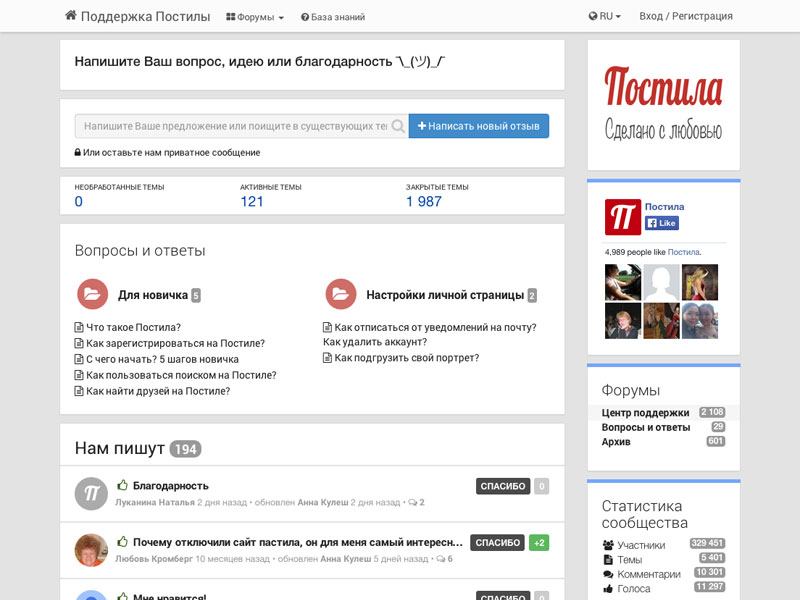
Task: Open the Настройки личной страницы folder icon
Action: [341, 294]
